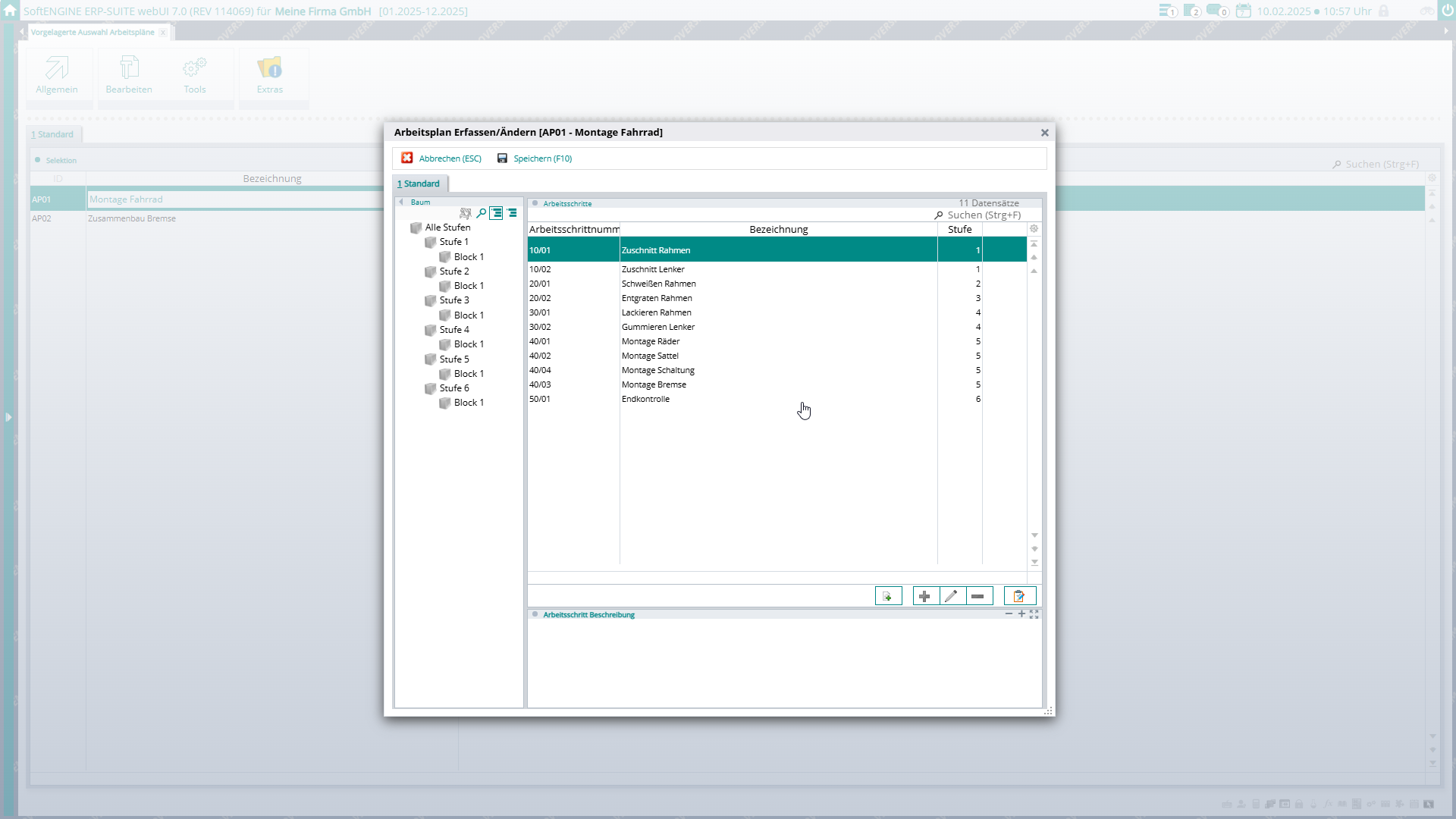Click the Speichern (F10) link
Image resolution: width=1456 pixels, height=819 pixels.
coord(542,158)
